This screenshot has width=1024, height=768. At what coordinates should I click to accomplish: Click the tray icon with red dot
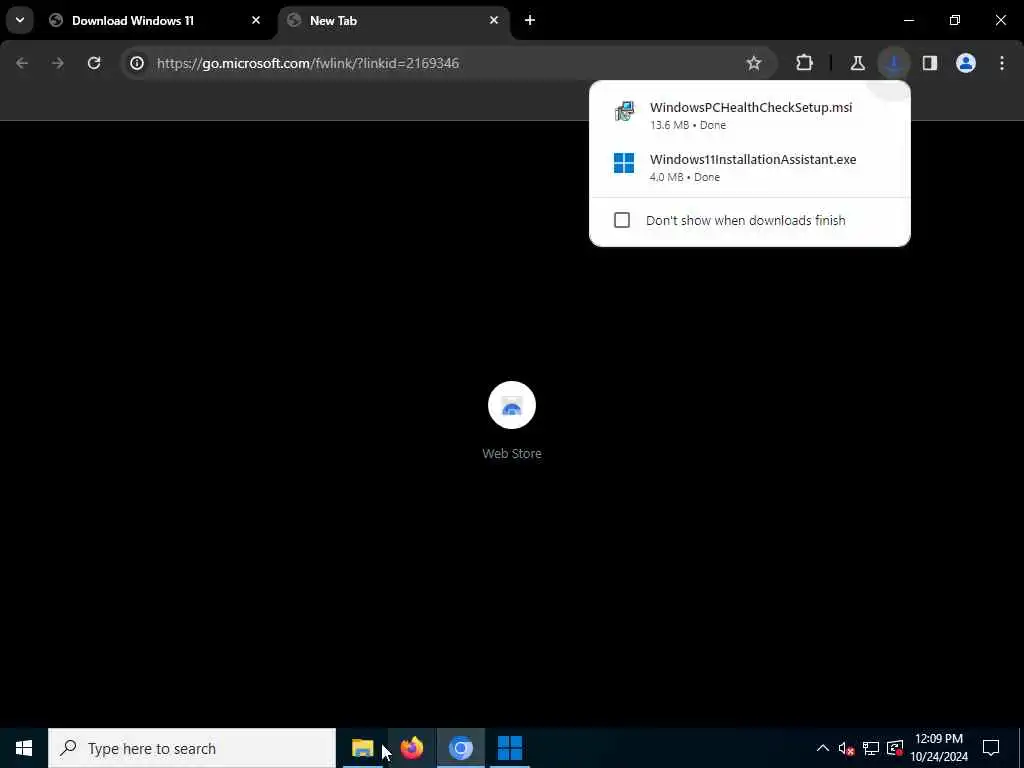coord(895,748)
